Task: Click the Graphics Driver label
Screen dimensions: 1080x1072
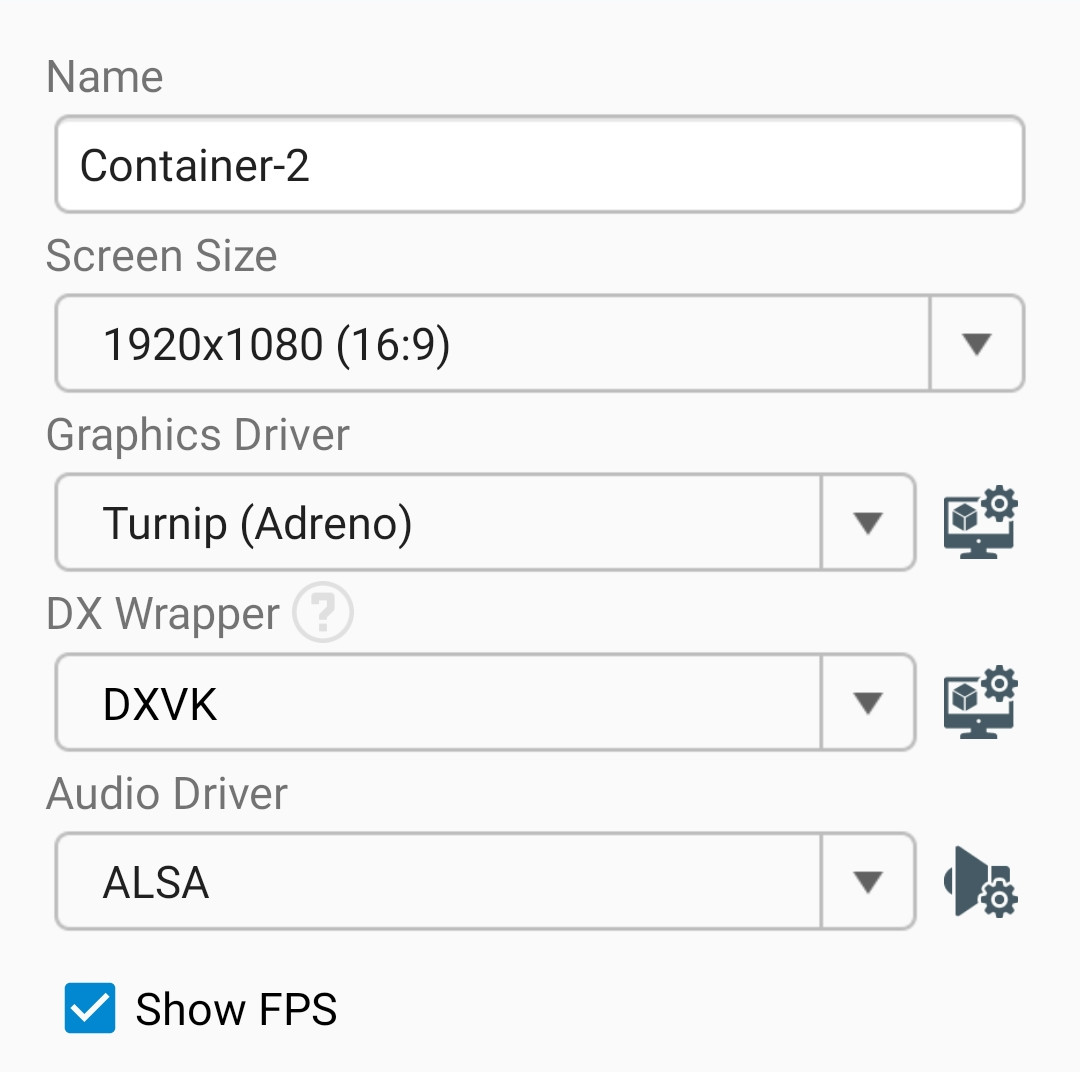Action: click(198, 435)
